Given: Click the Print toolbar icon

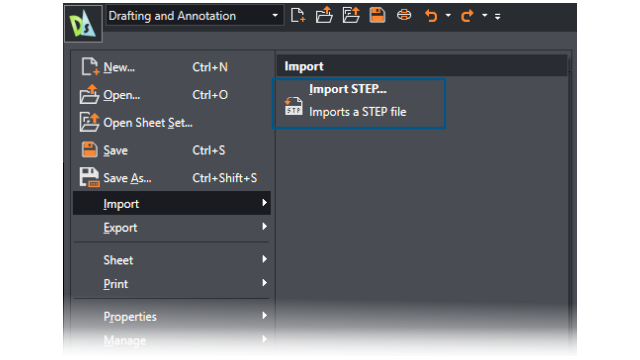Looking at the screenshot, I should [404, 16].
